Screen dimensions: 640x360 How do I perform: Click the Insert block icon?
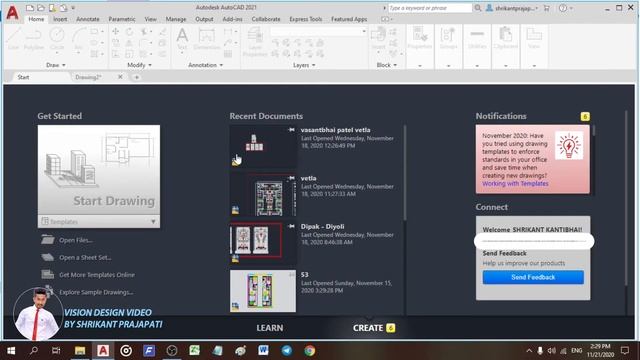coord(378,38)
